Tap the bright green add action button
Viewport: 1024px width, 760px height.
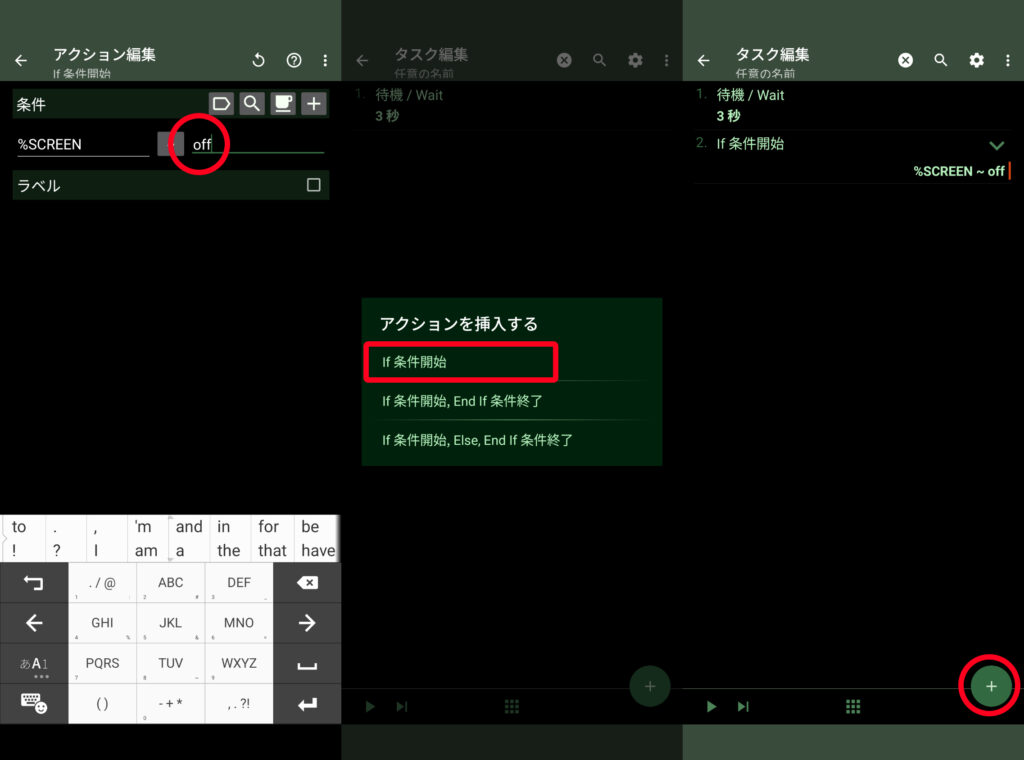(x=991, y=686)
